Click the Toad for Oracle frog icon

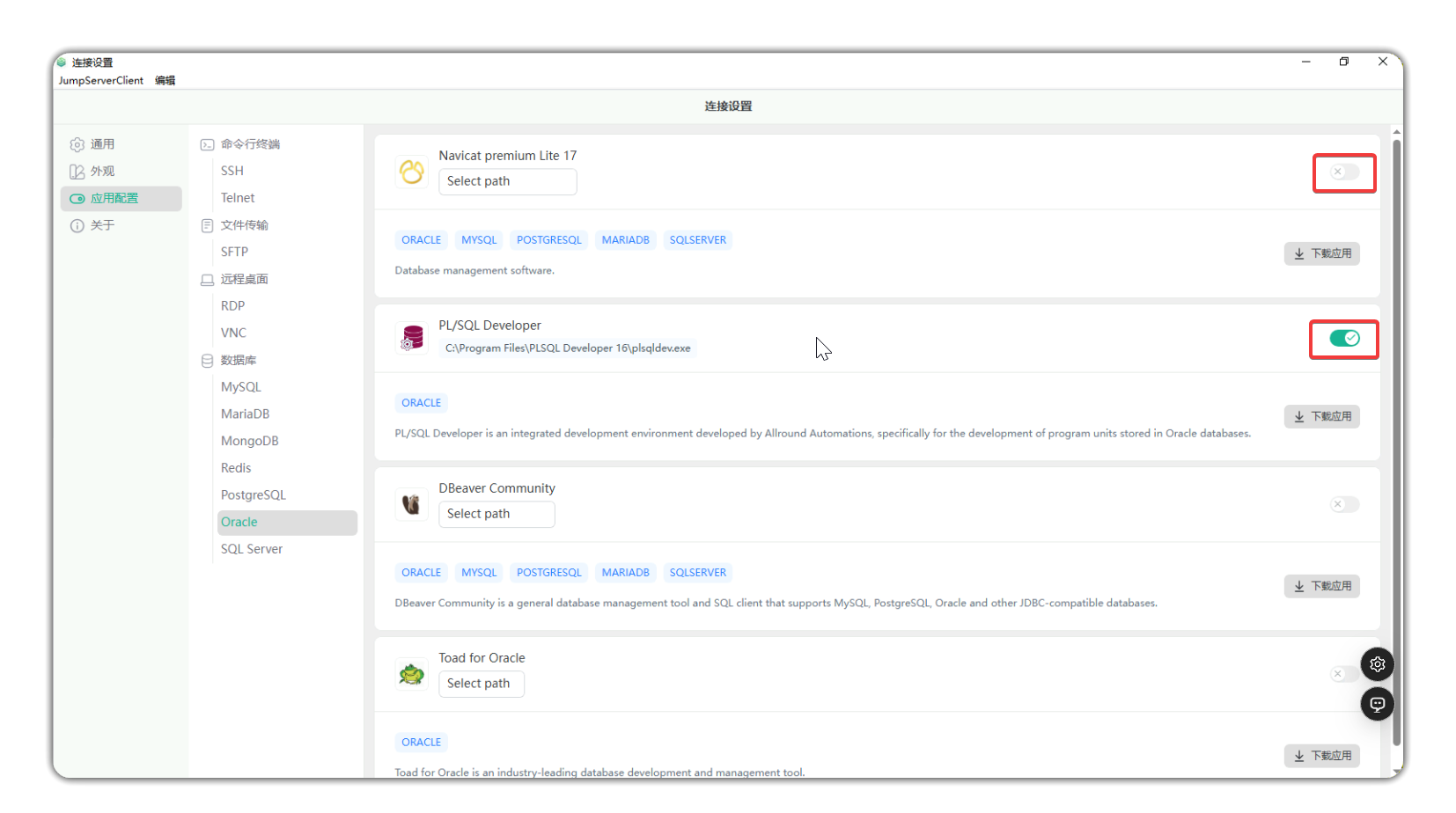tap(411, 674)
